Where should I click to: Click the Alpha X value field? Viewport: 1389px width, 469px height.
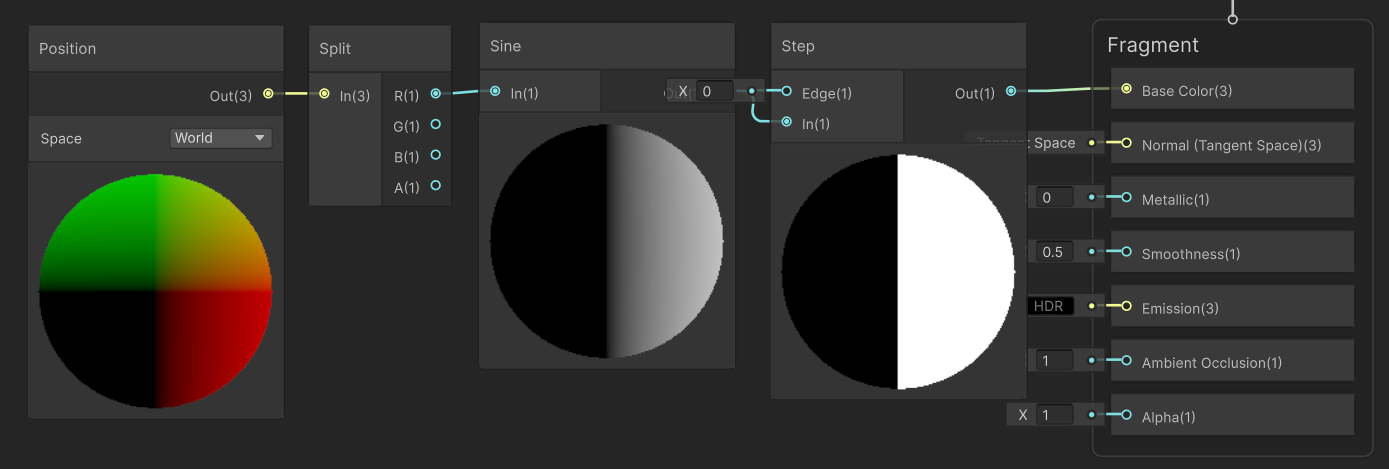1054,414
